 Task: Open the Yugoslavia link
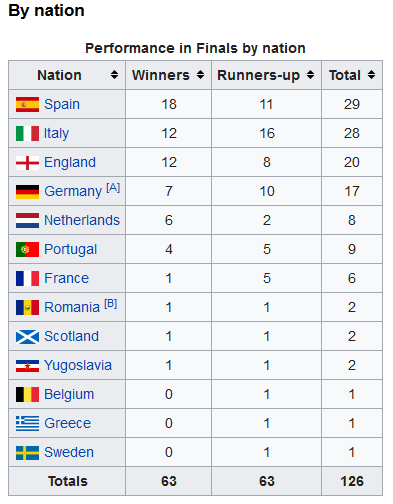pyautogui.click(x=78, y=366)
